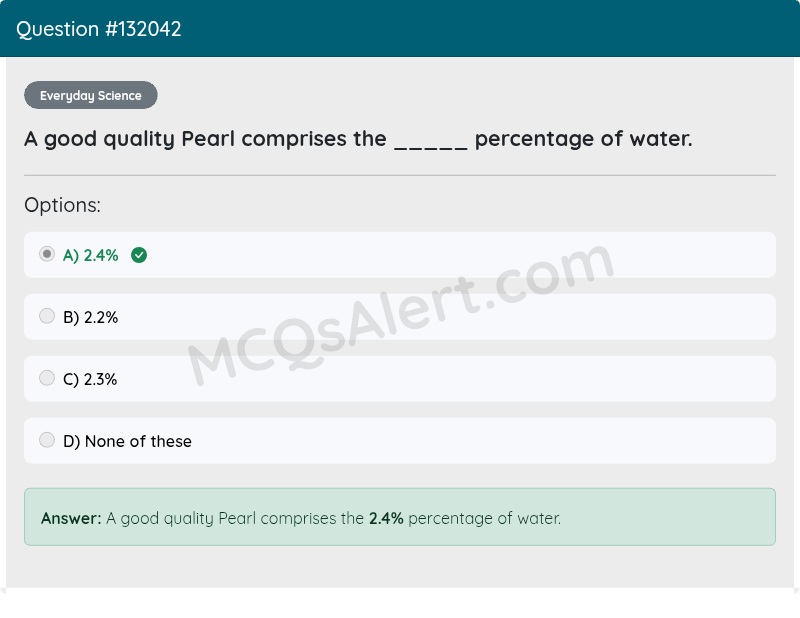This screenshot has width=800, height=618.
Task: Click the teal header bar
Action: coord(400,29)
